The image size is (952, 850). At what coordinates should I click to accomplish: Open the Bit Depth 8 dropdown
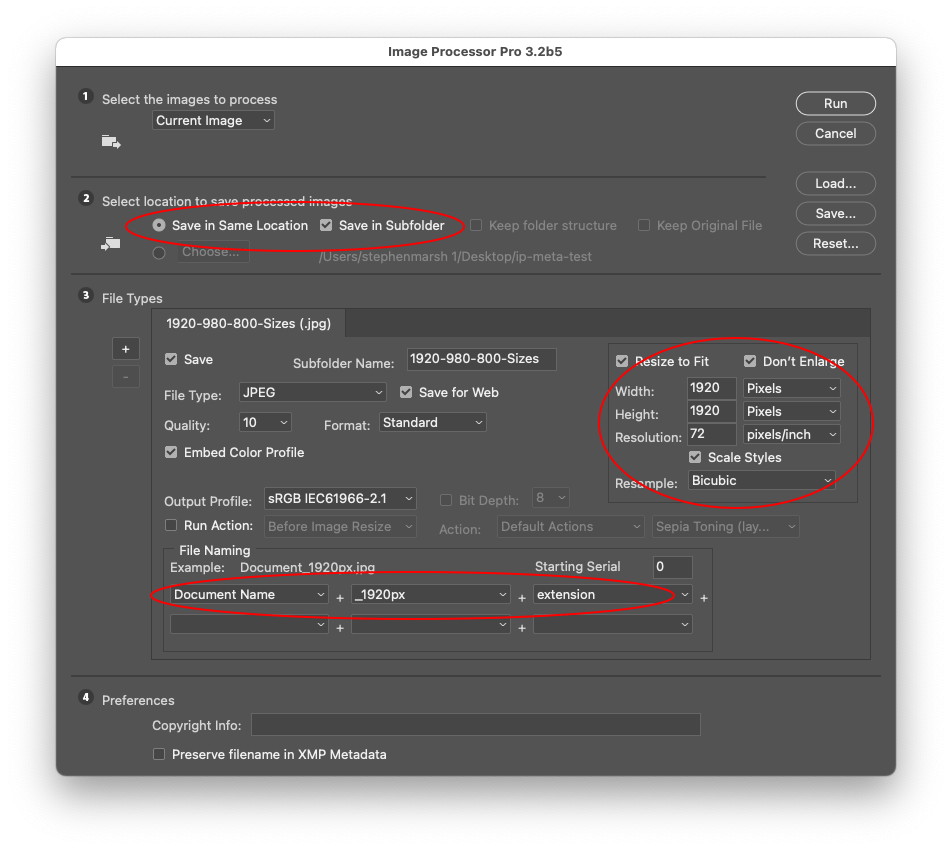point(551,498)
